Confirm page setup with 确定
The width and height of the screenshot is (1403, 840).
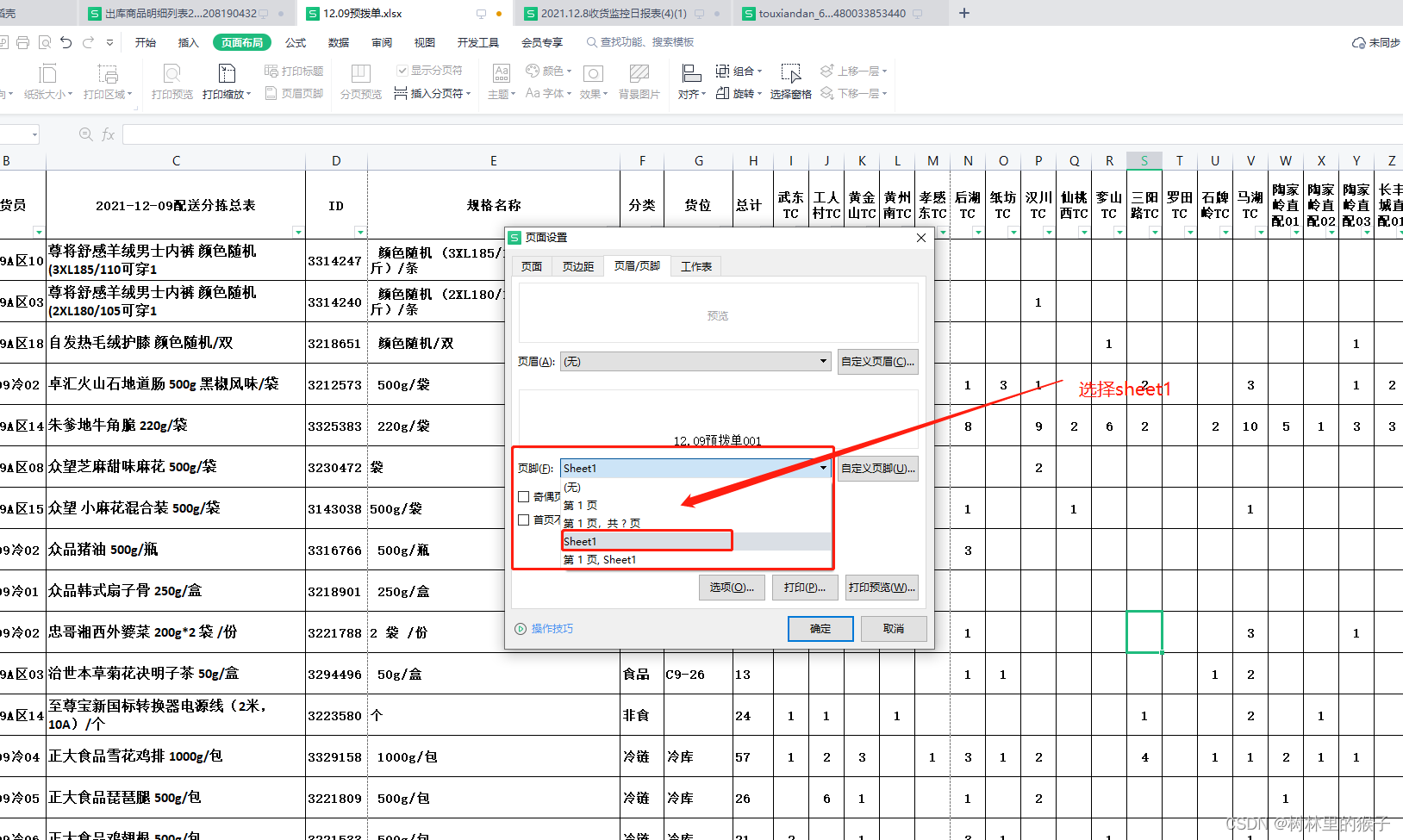tap(820, 628)
